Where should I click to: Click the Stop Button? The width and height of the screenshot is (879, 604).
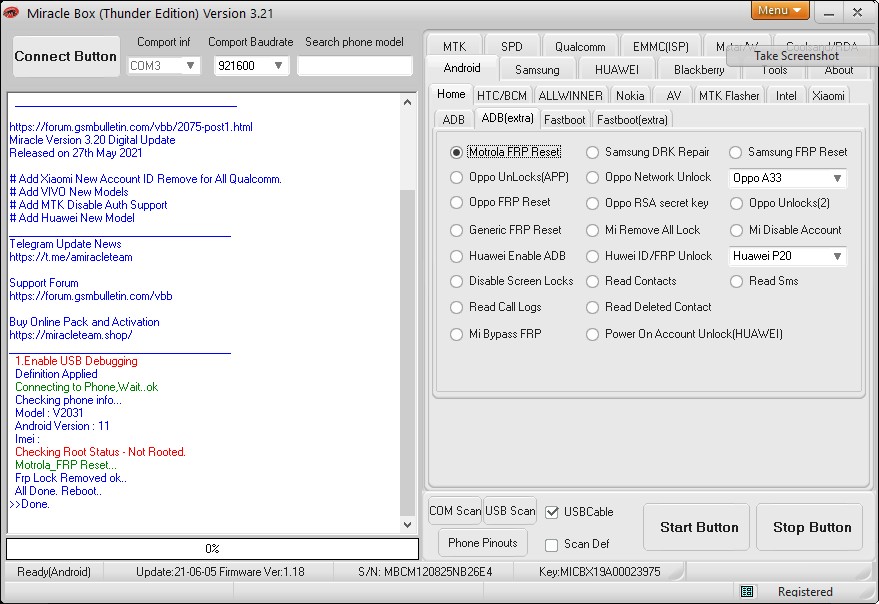[x=809, y=527]
